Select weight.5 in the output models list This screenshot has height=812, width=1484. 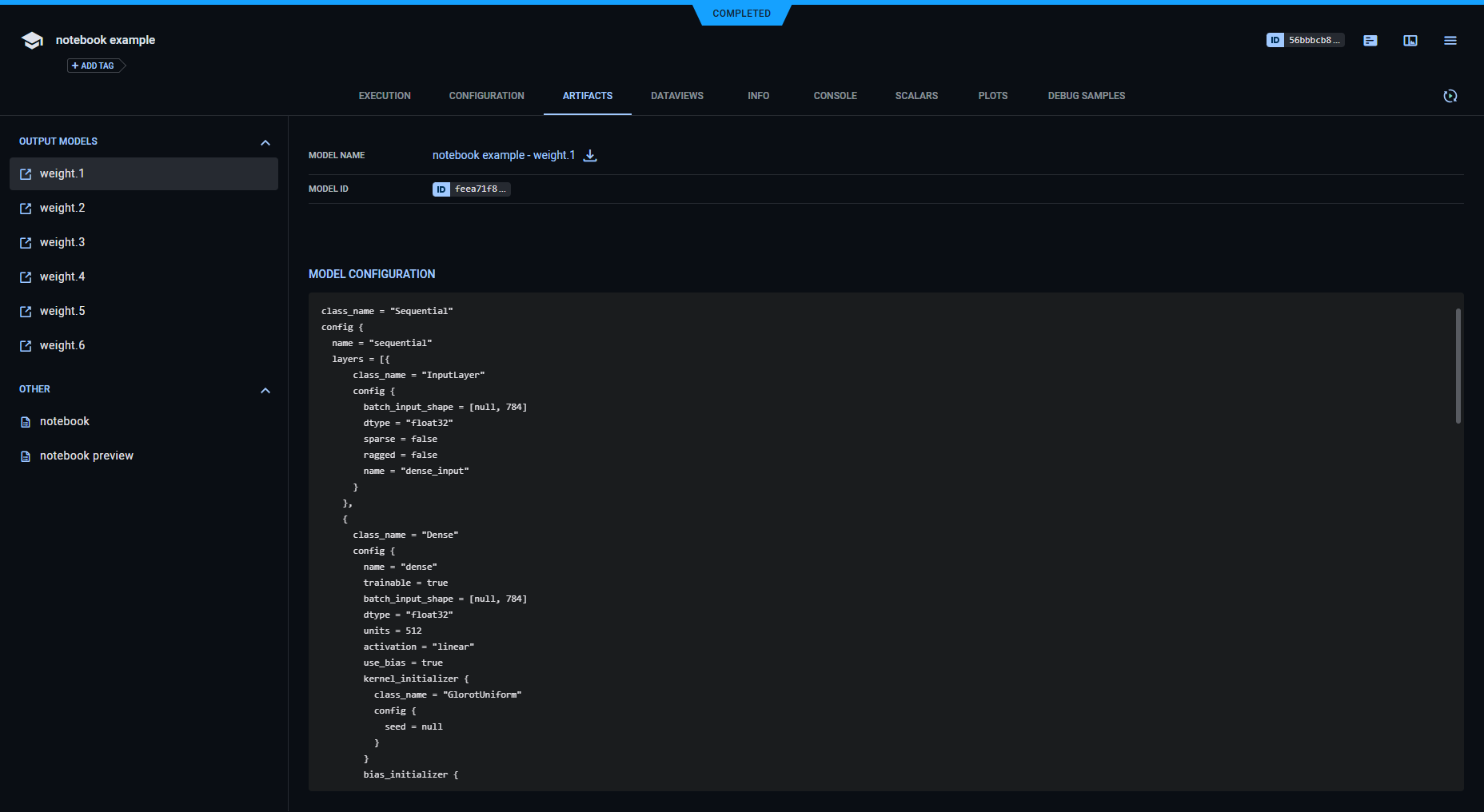point(62,312)
